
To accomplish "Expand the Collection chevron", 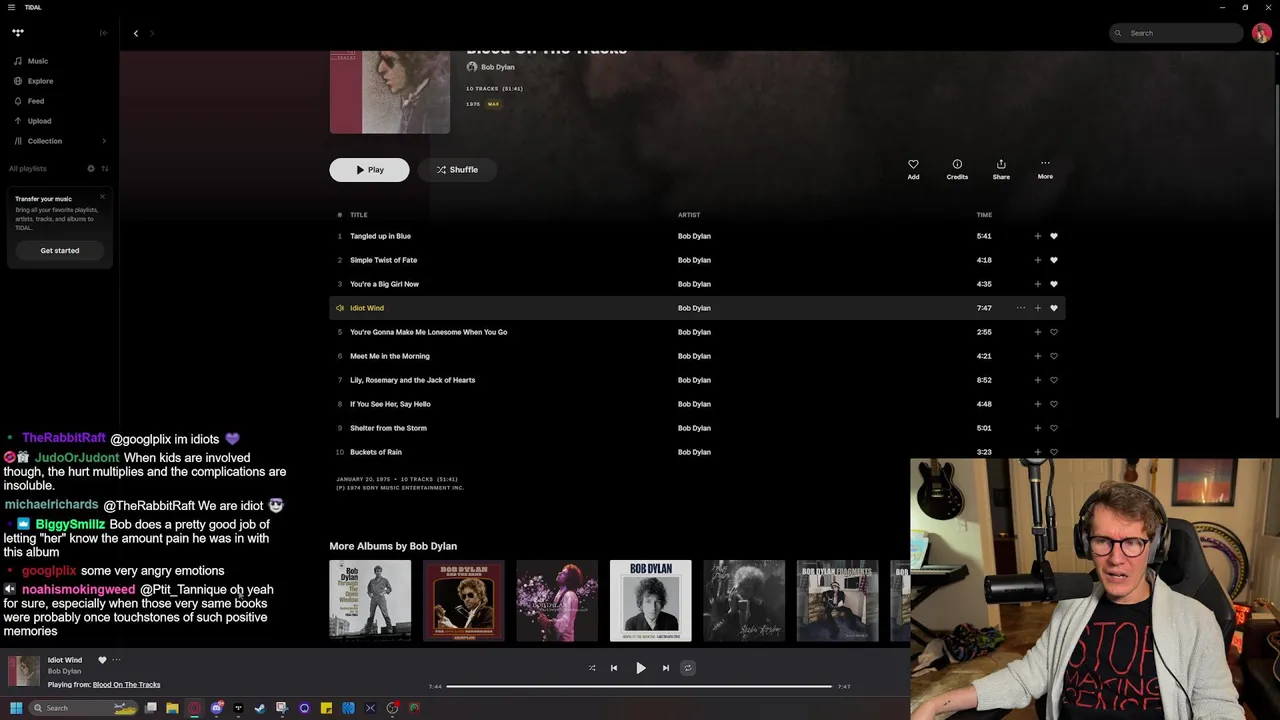I will coord(104,141).
